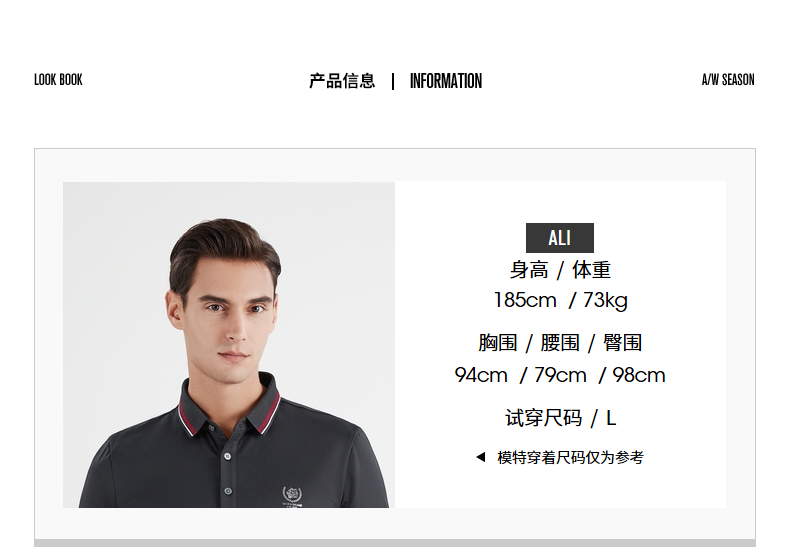790x553 pixels.
Task: Click the A/W SEASON label
Action: point(728,80)
